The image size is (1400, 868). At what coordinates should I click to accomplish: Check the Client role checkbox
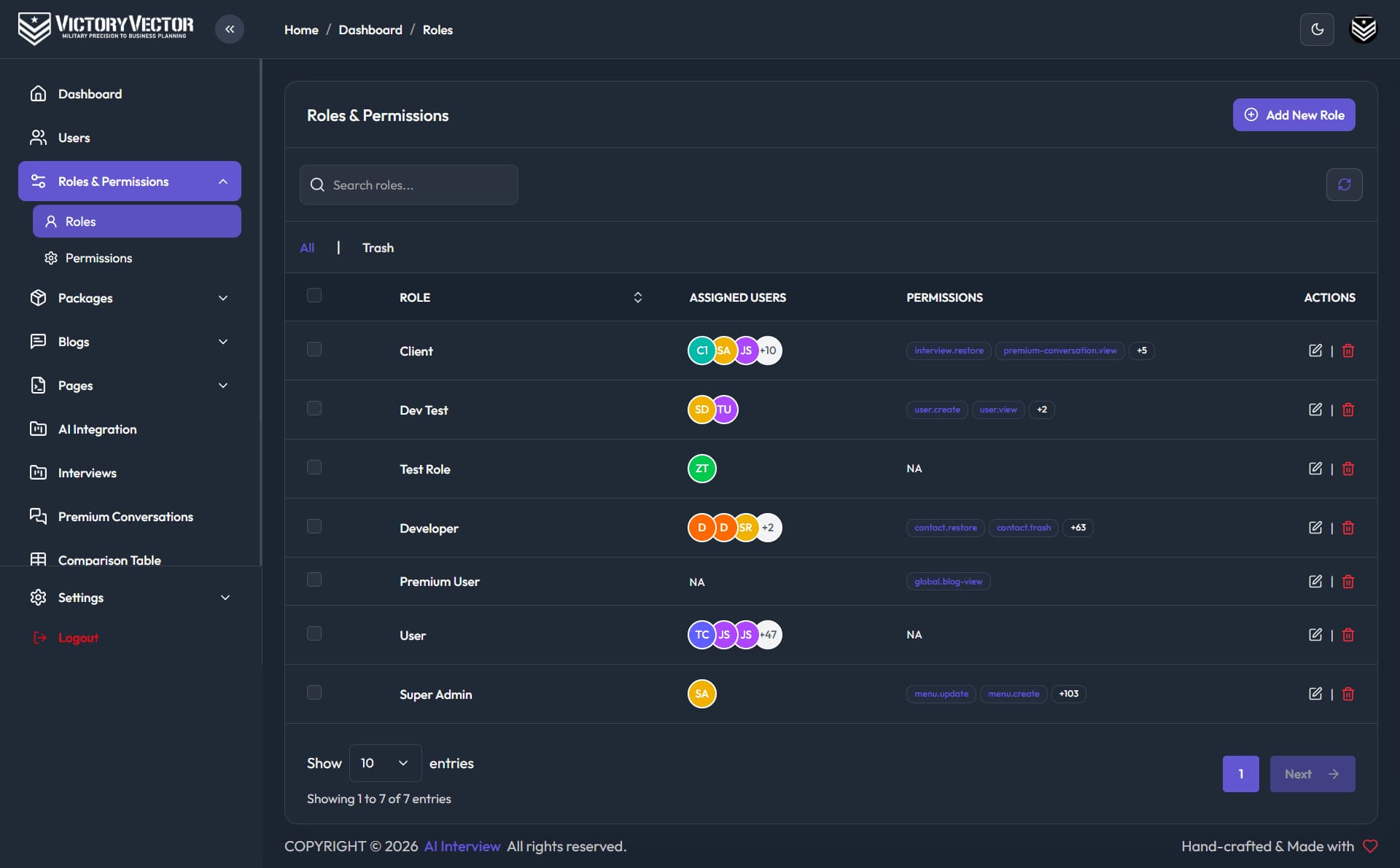click(x=314, y=349)
